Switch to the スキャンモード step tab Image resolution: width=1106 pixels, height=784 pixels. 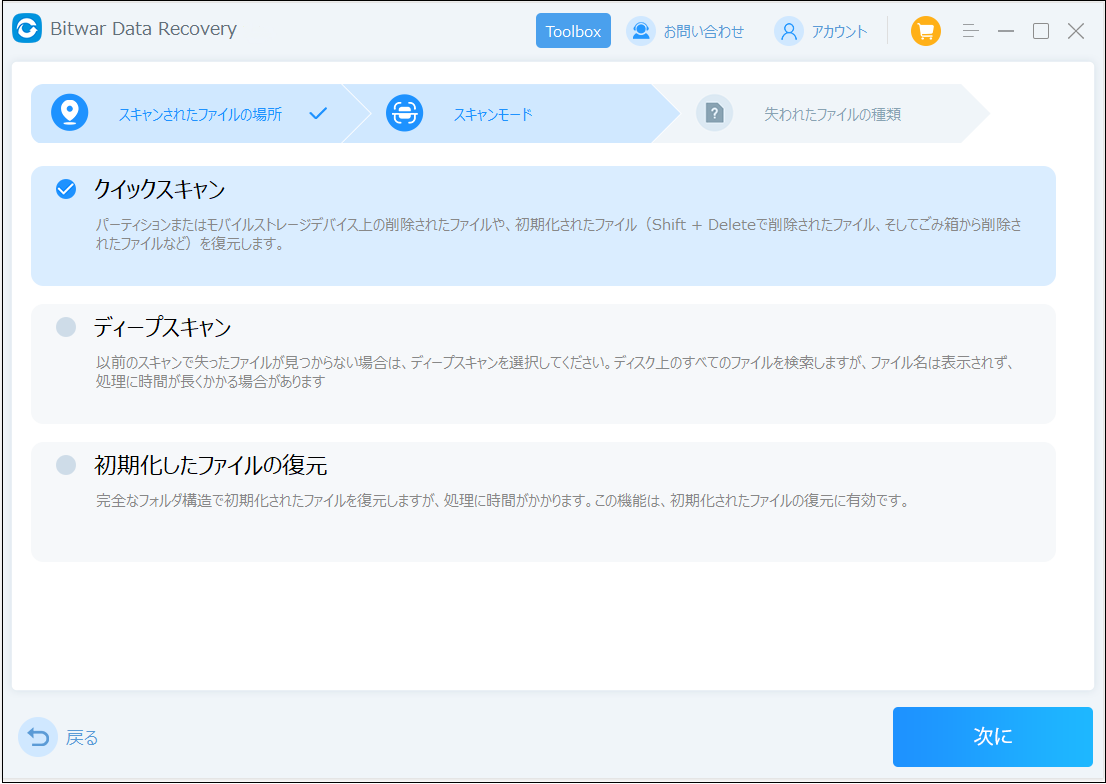tap(492, 114)
